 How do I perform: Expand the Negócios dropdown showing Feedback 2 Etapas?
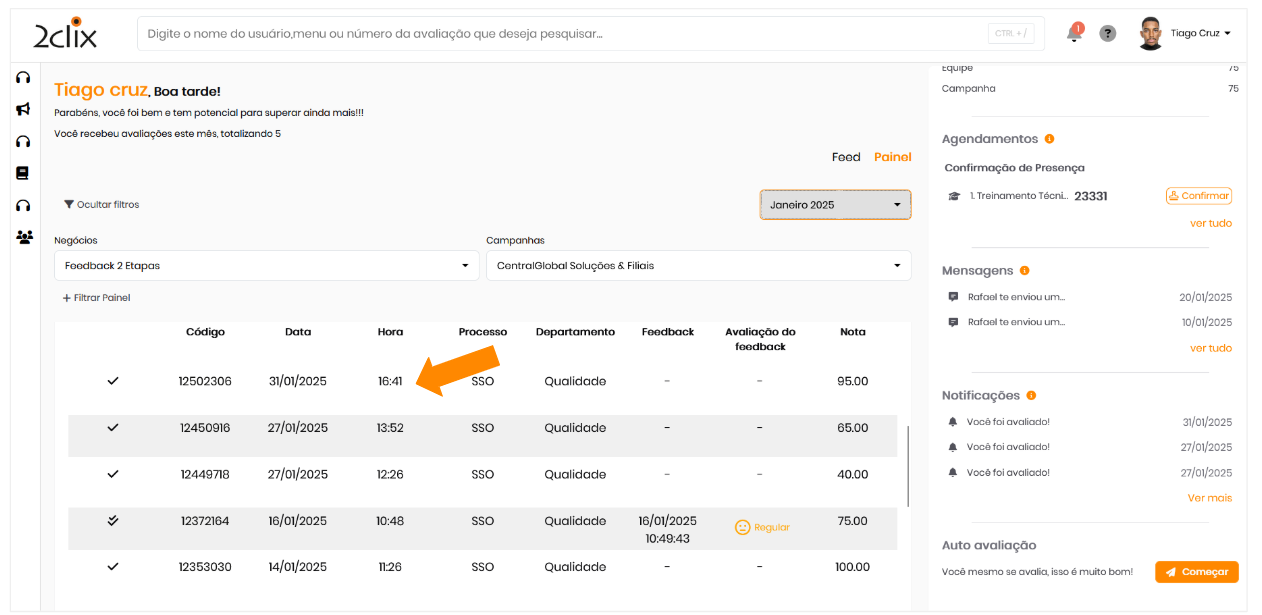click(266, 266)
